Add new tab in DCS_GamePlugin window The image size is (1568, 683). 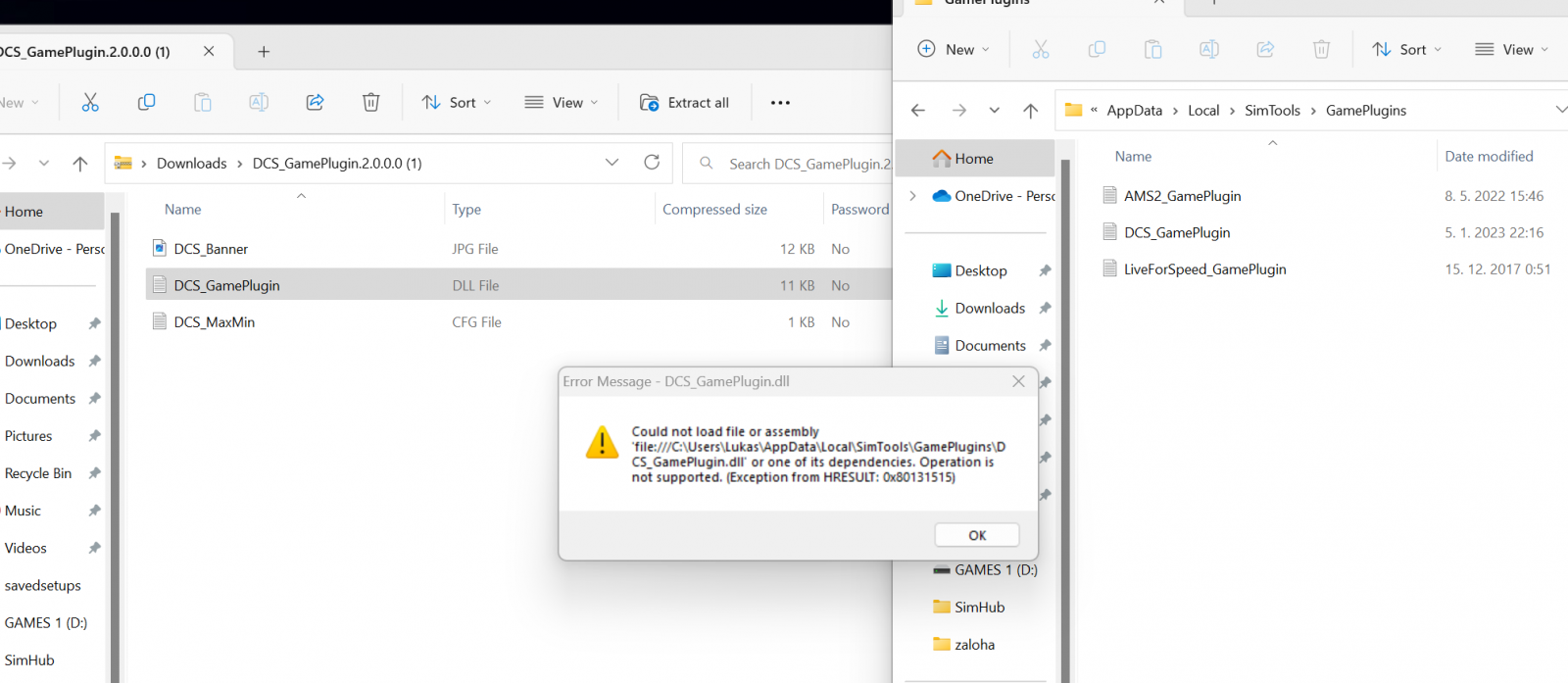264,52
